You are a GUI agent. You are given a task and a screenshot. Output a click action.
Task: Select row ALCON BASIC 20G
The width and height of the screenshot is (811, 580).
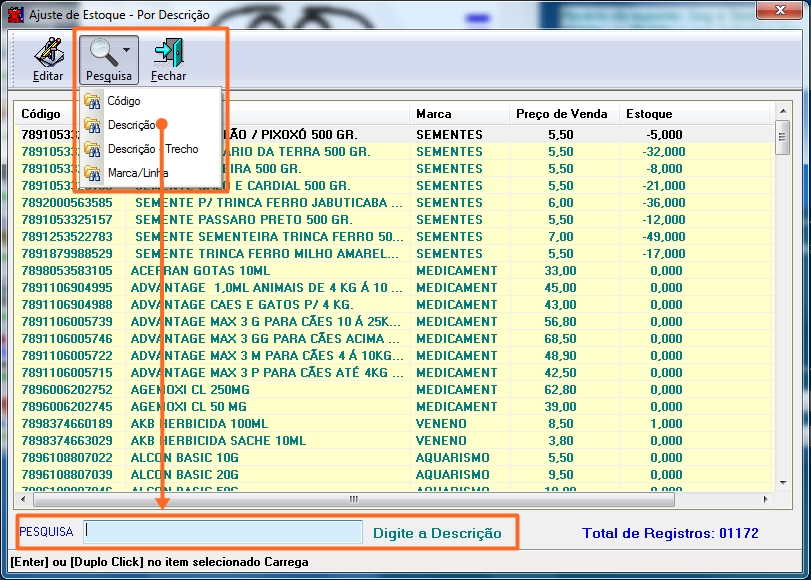coord(394,475)
